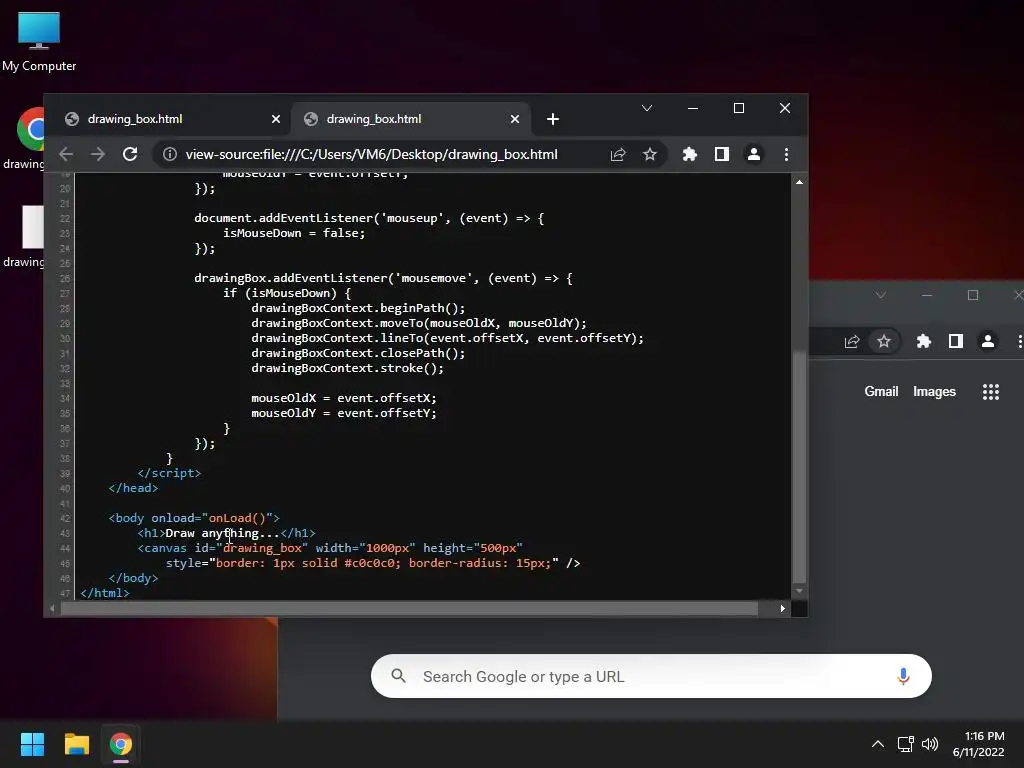Image resolution: width=1024 pixels, height=768 pixels.
Task: Open Gmail link in background window
Action: coord(881,391)
